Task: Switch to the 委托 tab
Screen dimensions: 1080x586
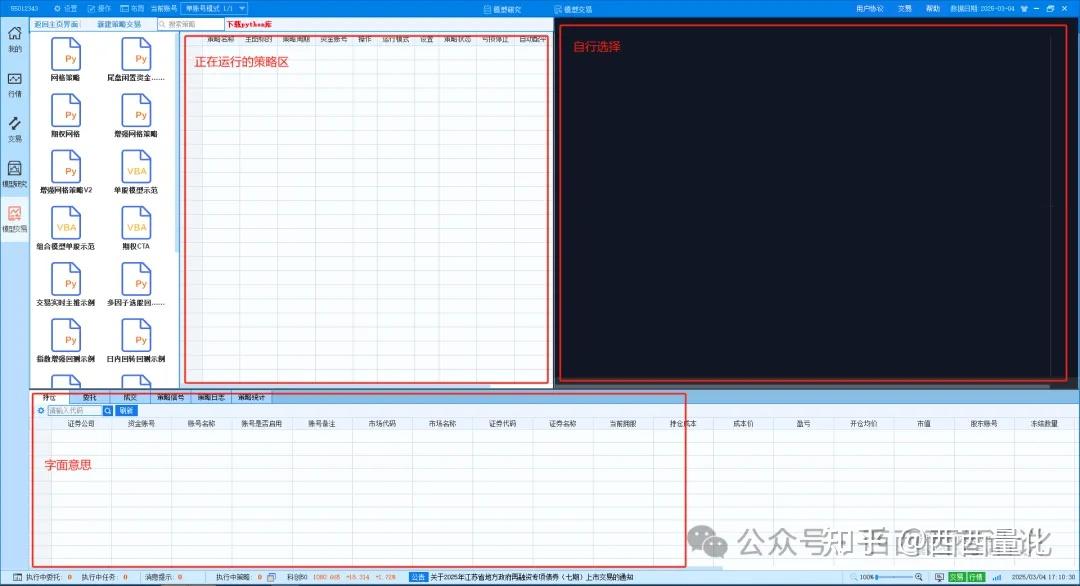Action: coord(89,396)
